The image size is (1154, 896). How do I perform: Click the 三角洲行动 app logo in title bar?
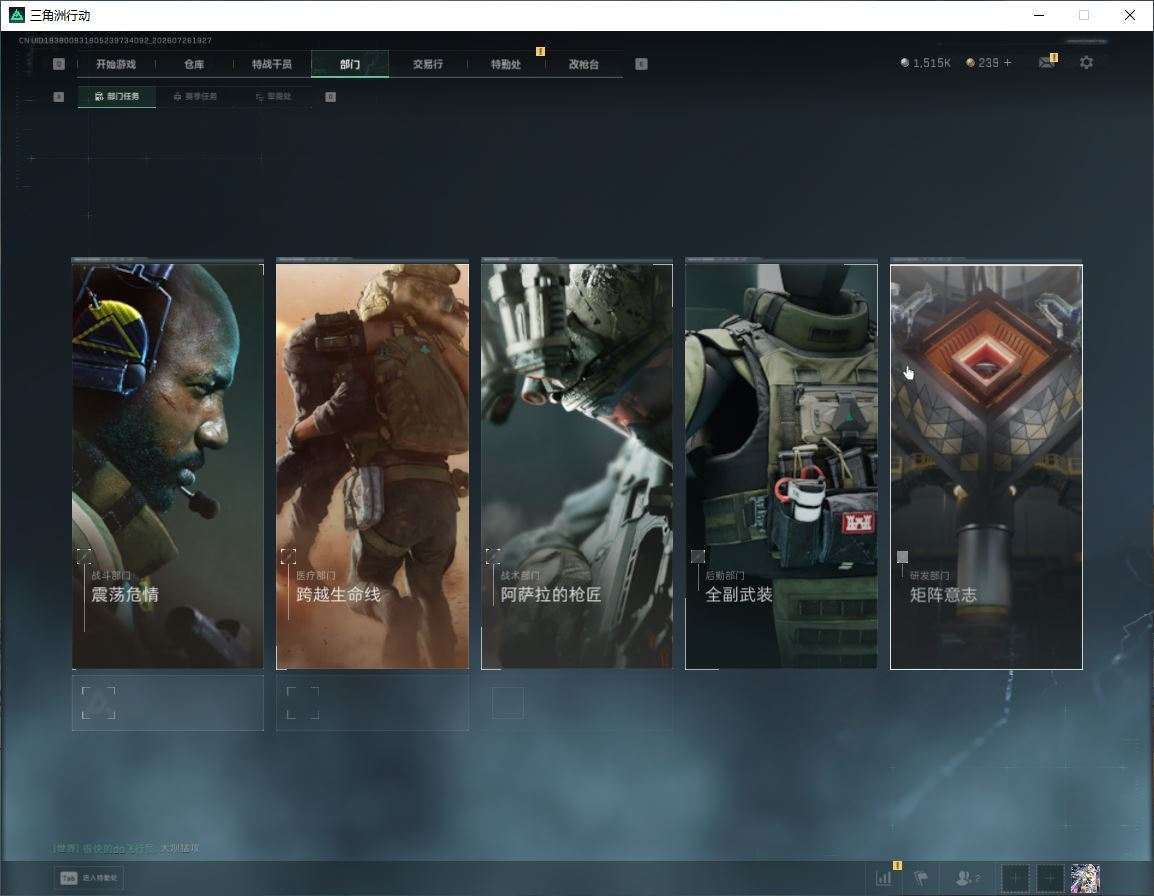[17, 15]
